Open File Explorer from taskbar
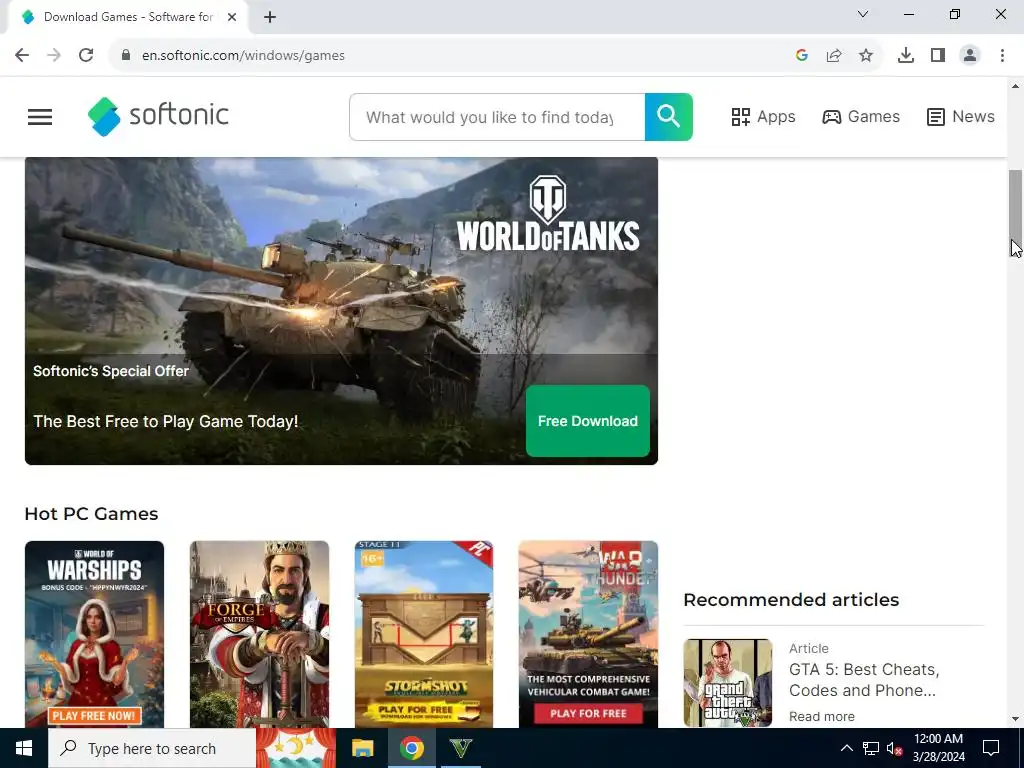The image size is (1024, 768). [x=362, y=748]
